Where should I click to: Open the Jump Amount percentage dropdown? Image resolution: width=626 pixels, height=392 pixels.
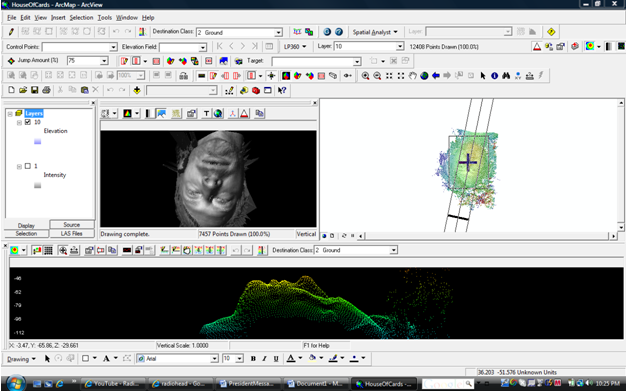click(x=104, y=61)
